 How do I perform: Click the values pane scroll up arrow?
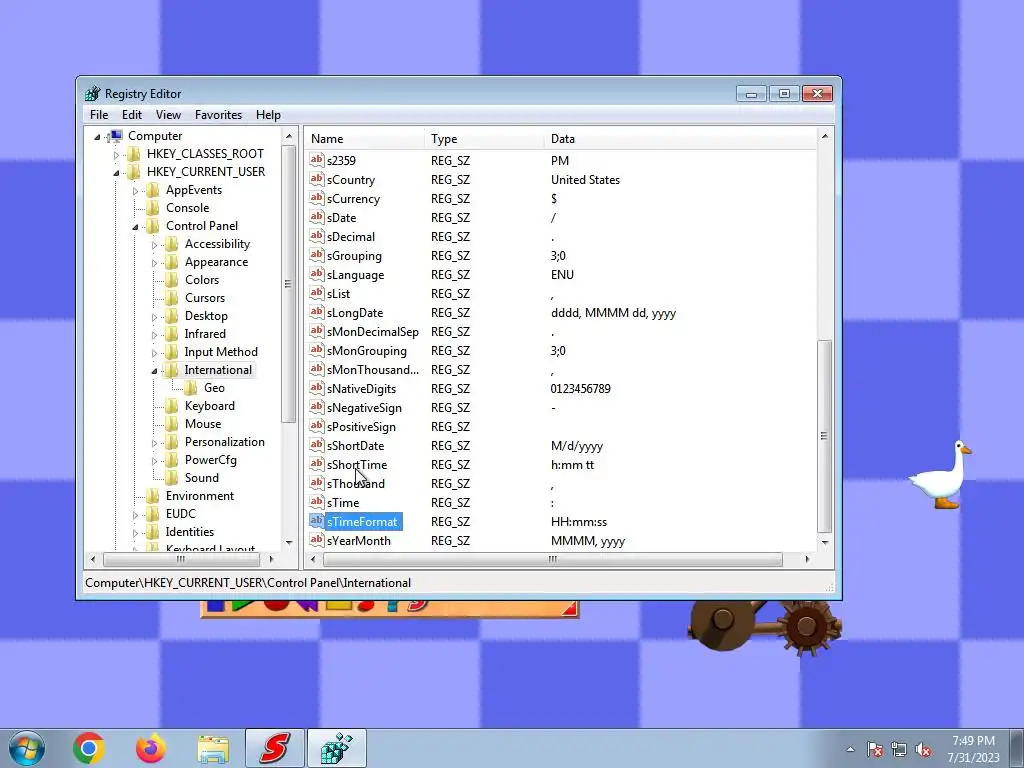click(x=825, y=136)
